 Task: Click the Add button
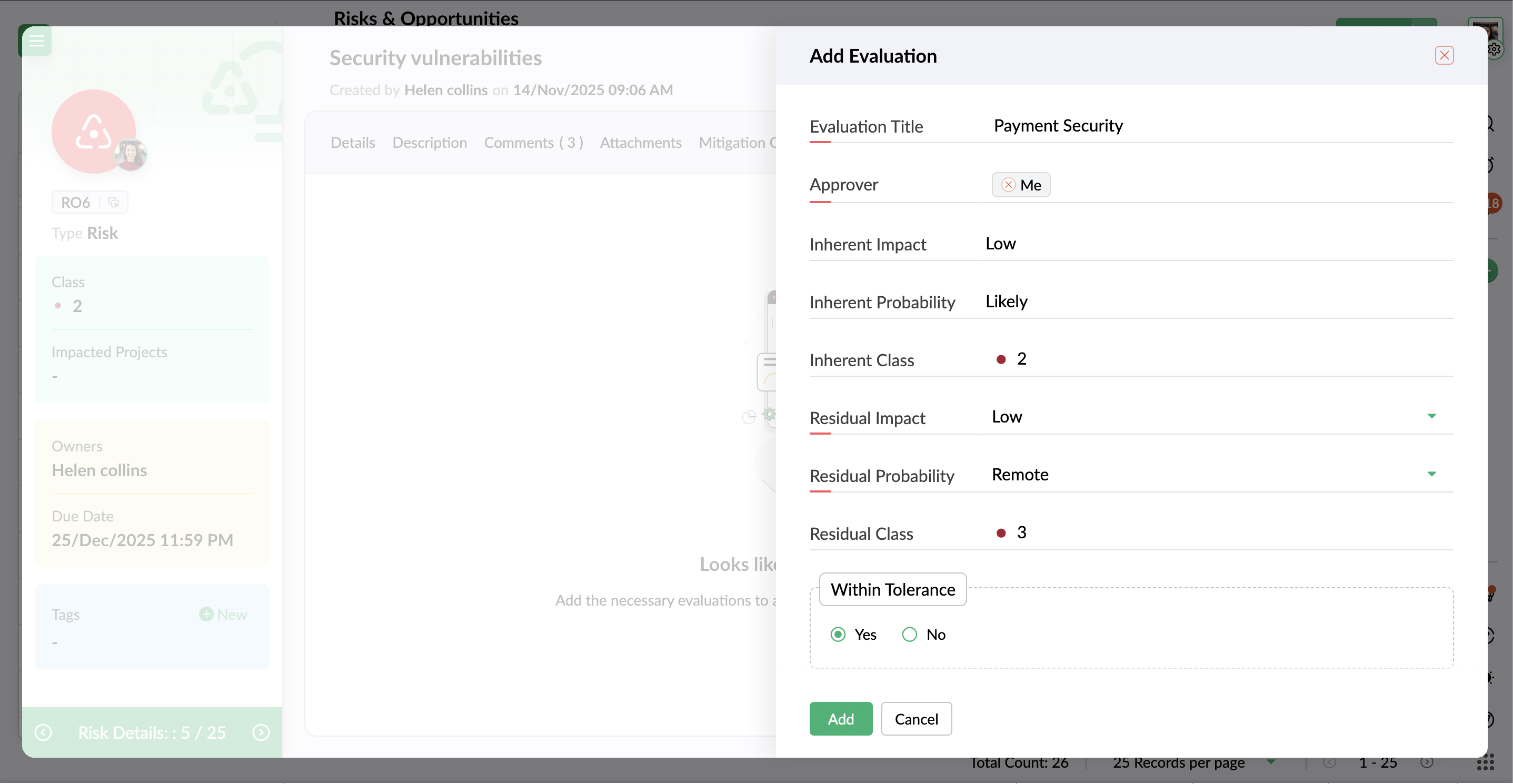click(x=841, y=719)
